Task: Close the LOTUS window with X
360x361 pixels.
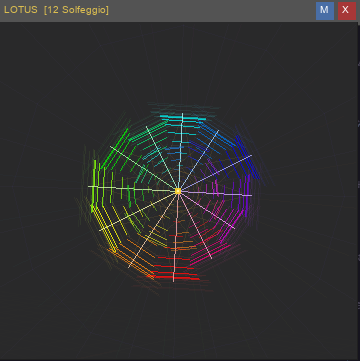Action: (x=347, y=11)
